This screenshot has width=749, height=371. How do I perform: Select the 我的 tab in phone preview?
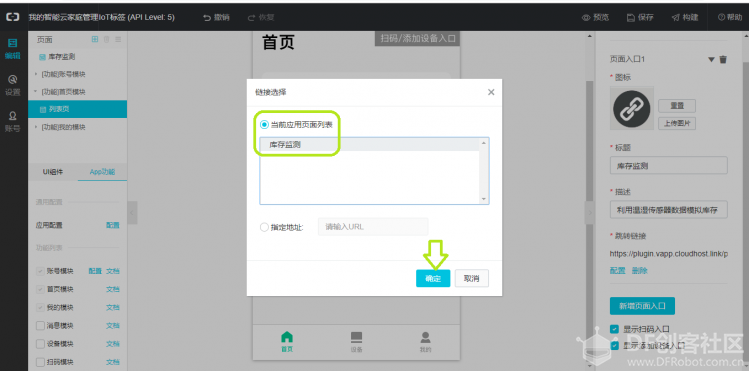click(425, 342)
